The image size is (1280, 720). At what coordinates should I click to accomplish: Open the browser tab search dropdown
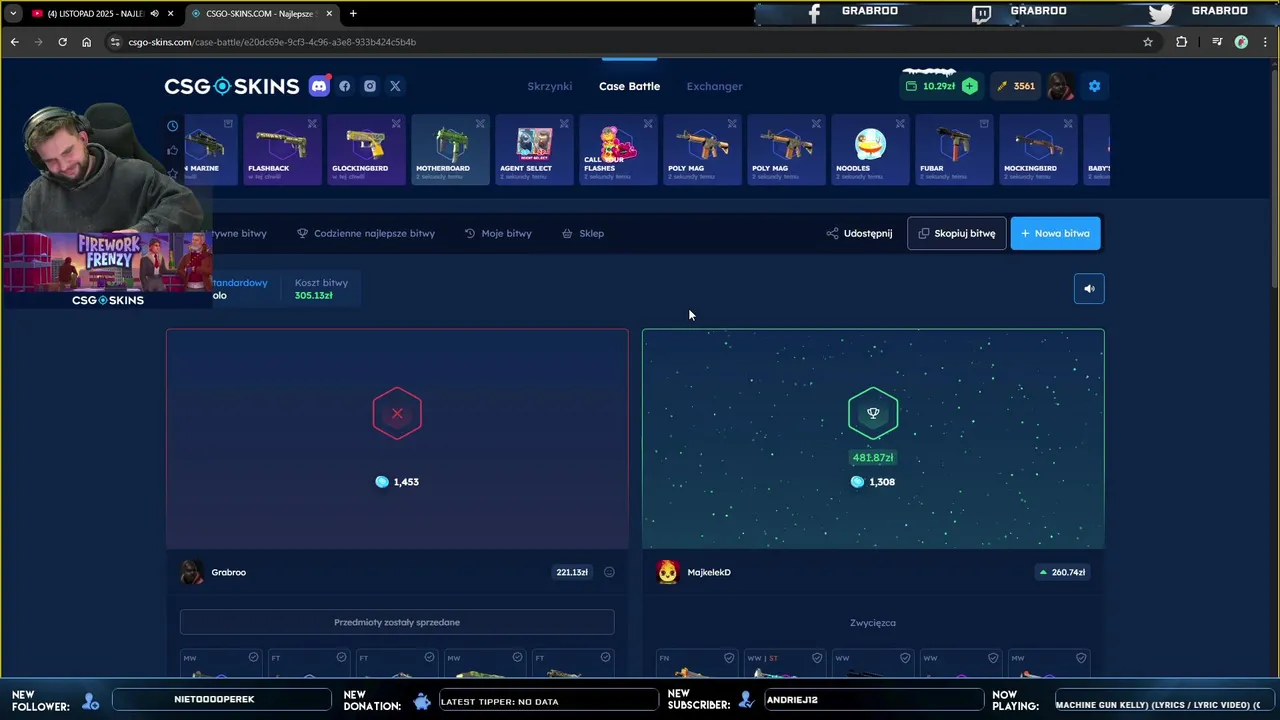12,13
